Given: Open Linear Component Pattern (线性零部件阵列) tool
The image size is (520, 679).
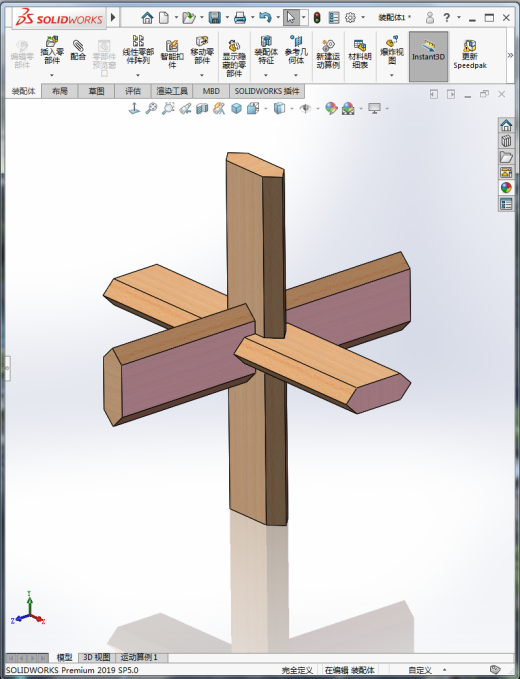Looking at the screenshot, I should pos(138,49).
